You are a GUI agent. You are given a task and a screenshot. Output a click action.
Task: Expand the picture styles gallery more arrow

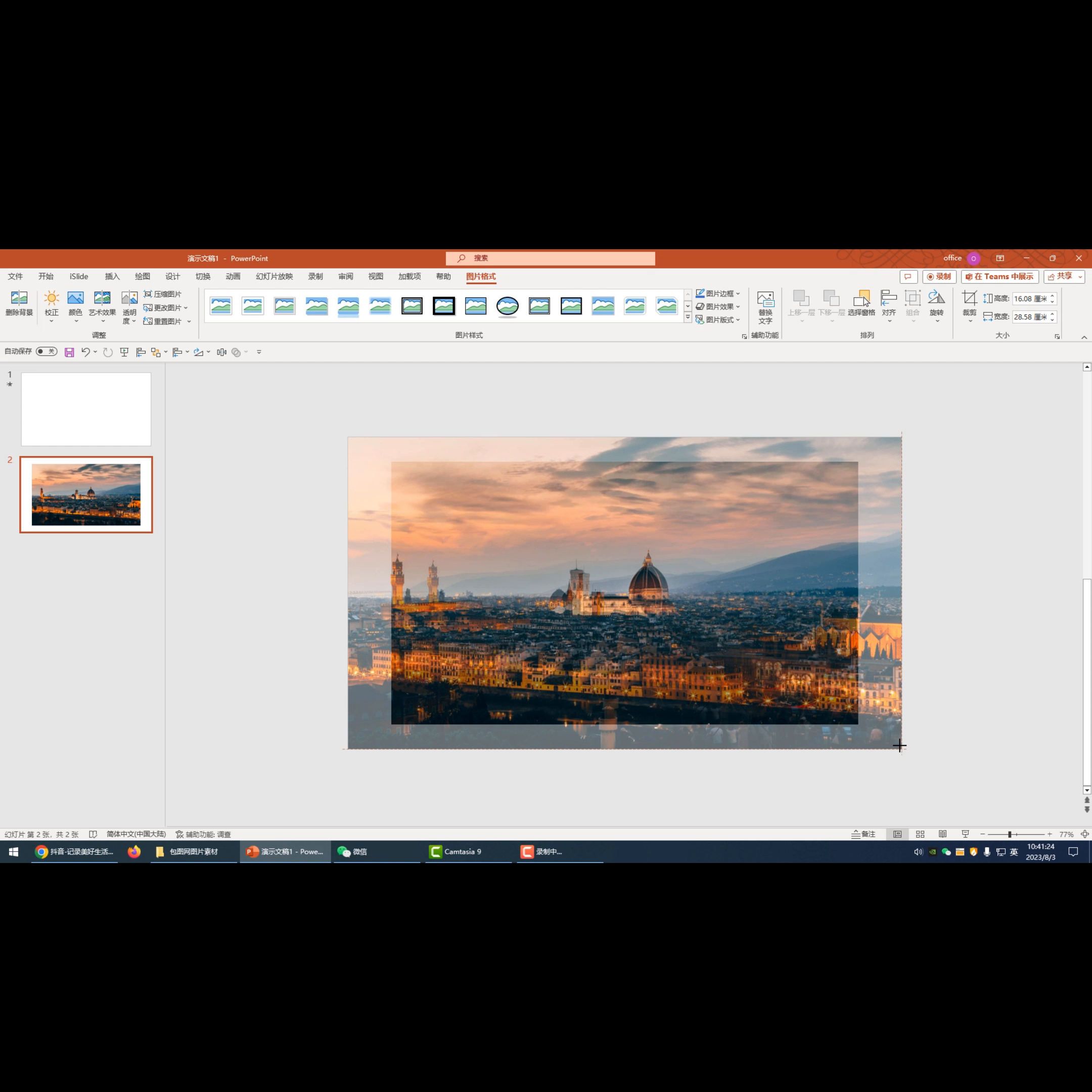(x=688, y=317)
